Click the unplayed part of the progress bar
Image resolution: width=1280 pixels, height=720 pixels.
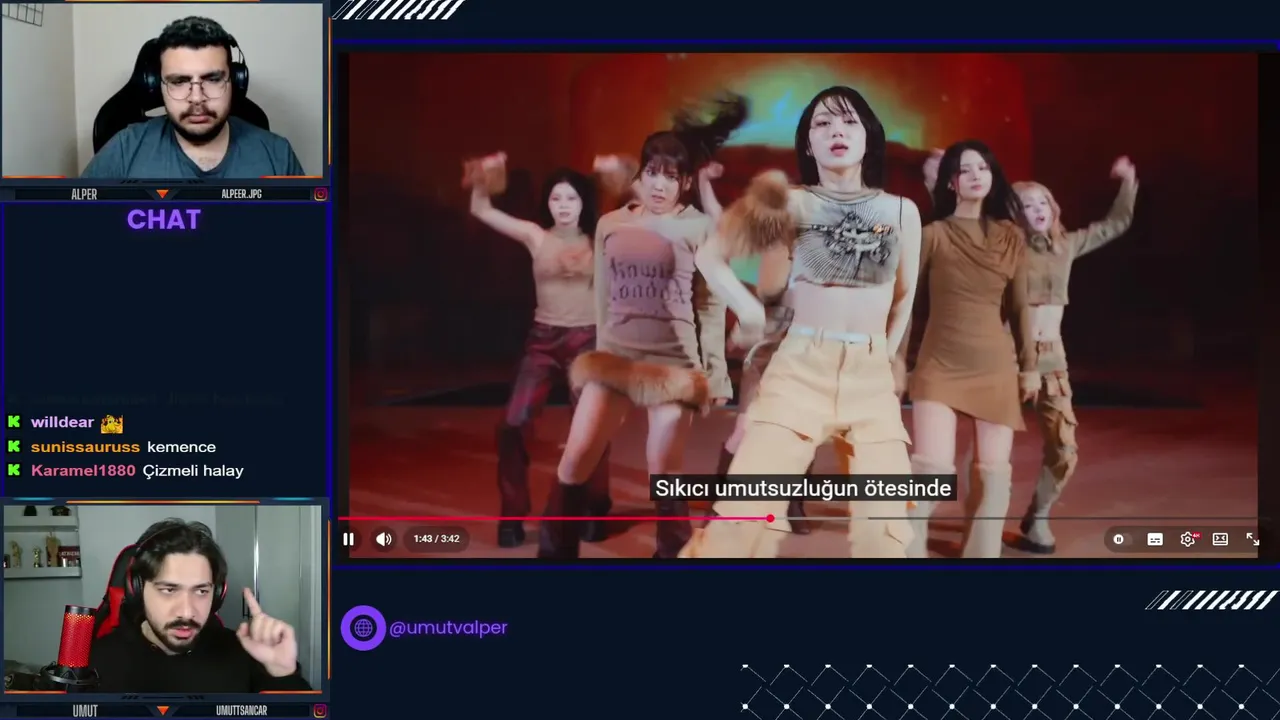[x=1015, y=518]
